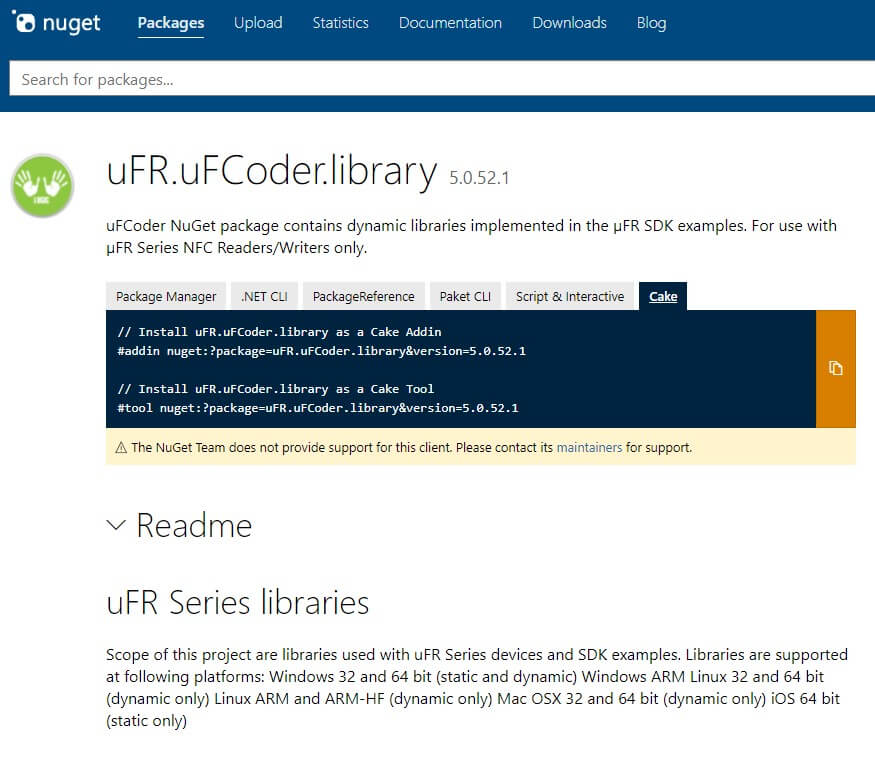Viewport: 875px width, 761px height.
Task: Select the .NET CLI tab
Action: [x=264, y=296]
